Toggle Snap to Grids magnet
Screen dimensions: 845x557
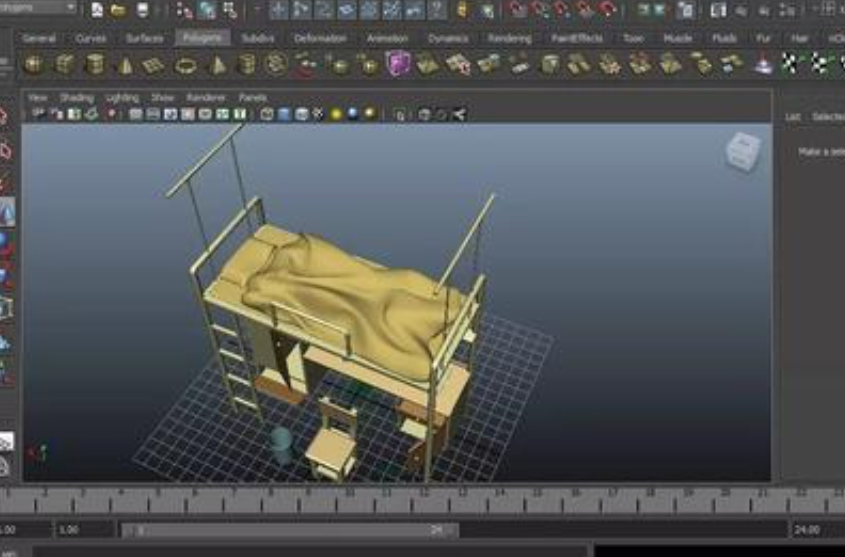click(517, 10)
